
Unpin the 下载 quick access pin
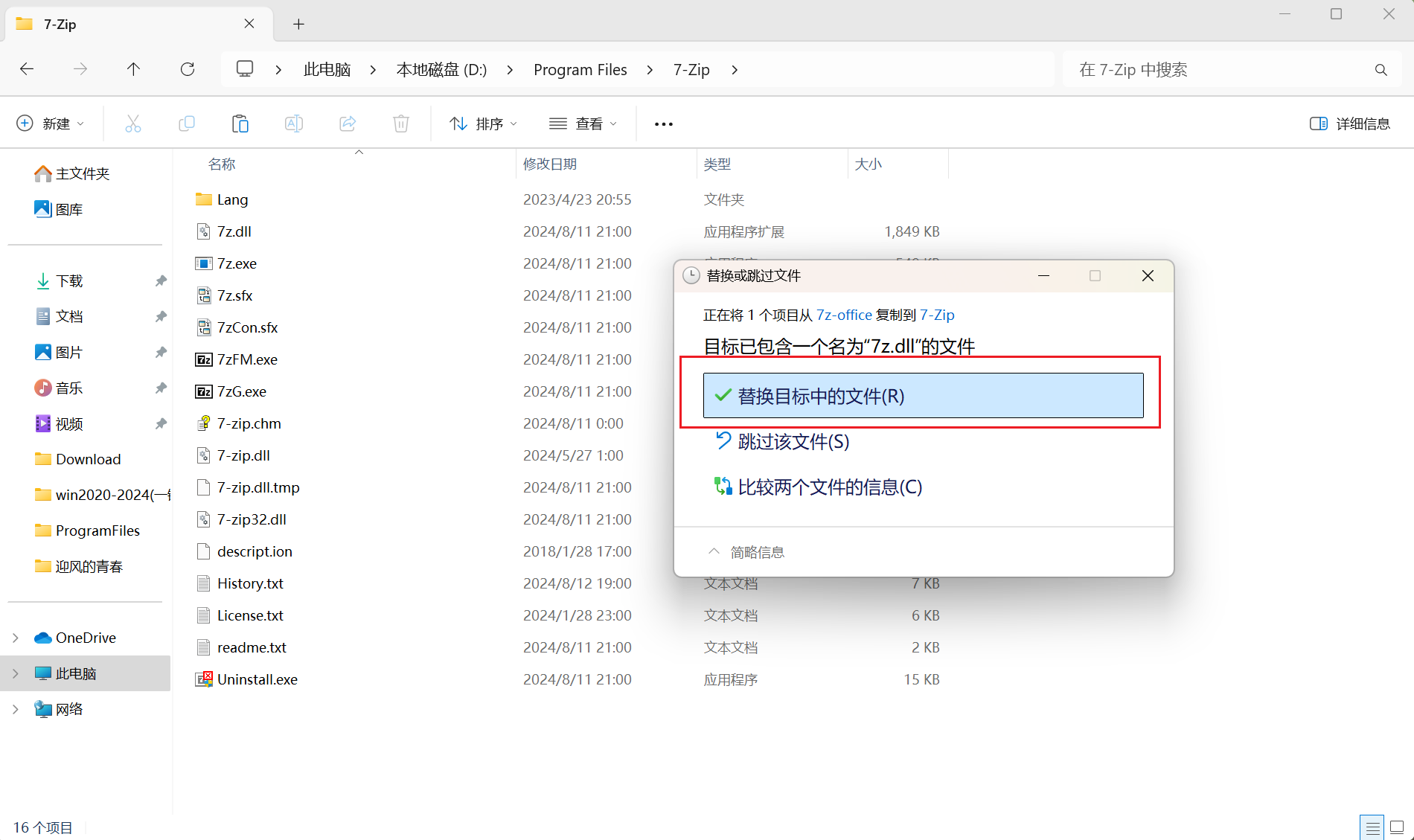(x=161, y=280)
